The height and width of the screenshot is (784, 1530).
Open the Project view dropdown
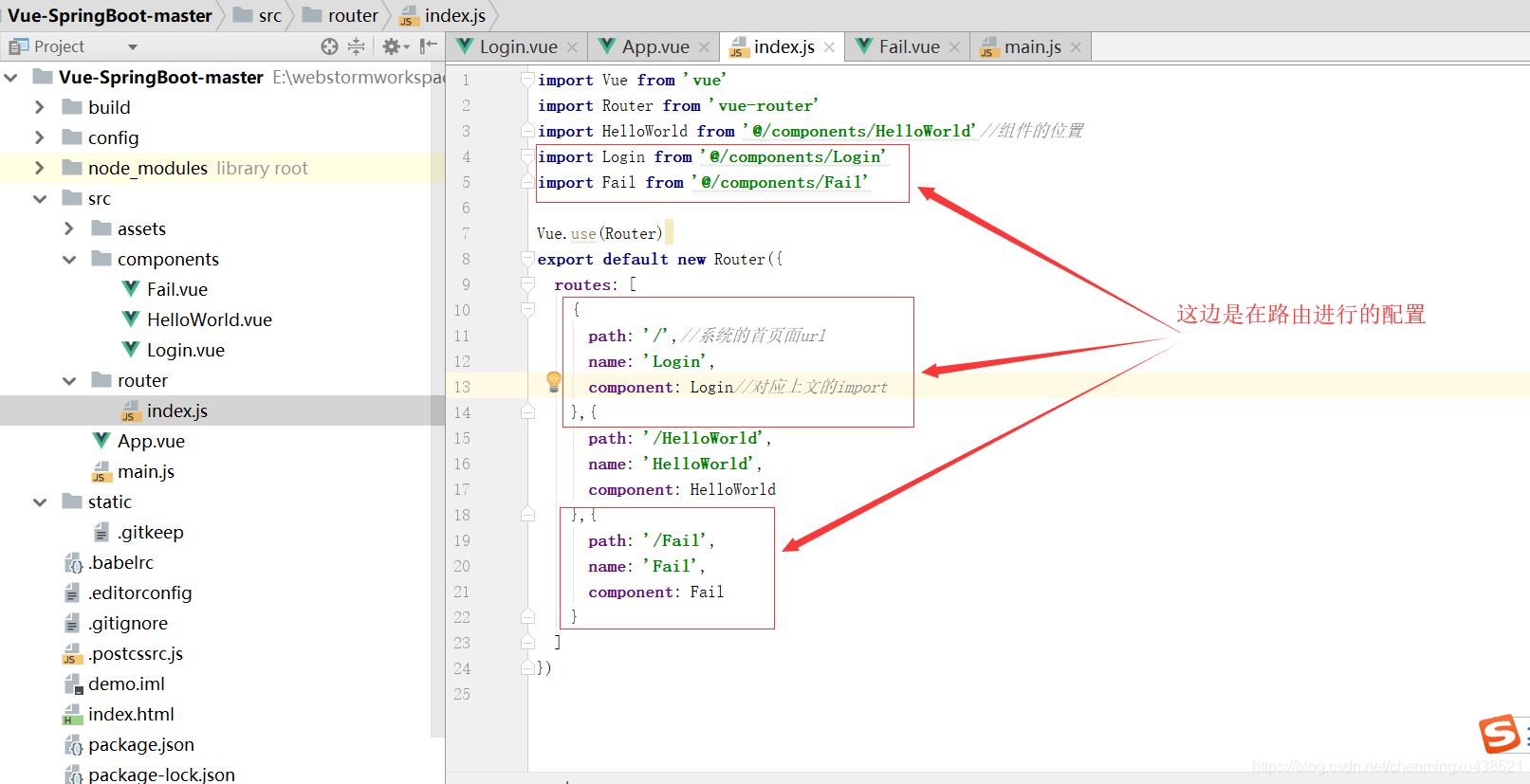coord(133,46)
